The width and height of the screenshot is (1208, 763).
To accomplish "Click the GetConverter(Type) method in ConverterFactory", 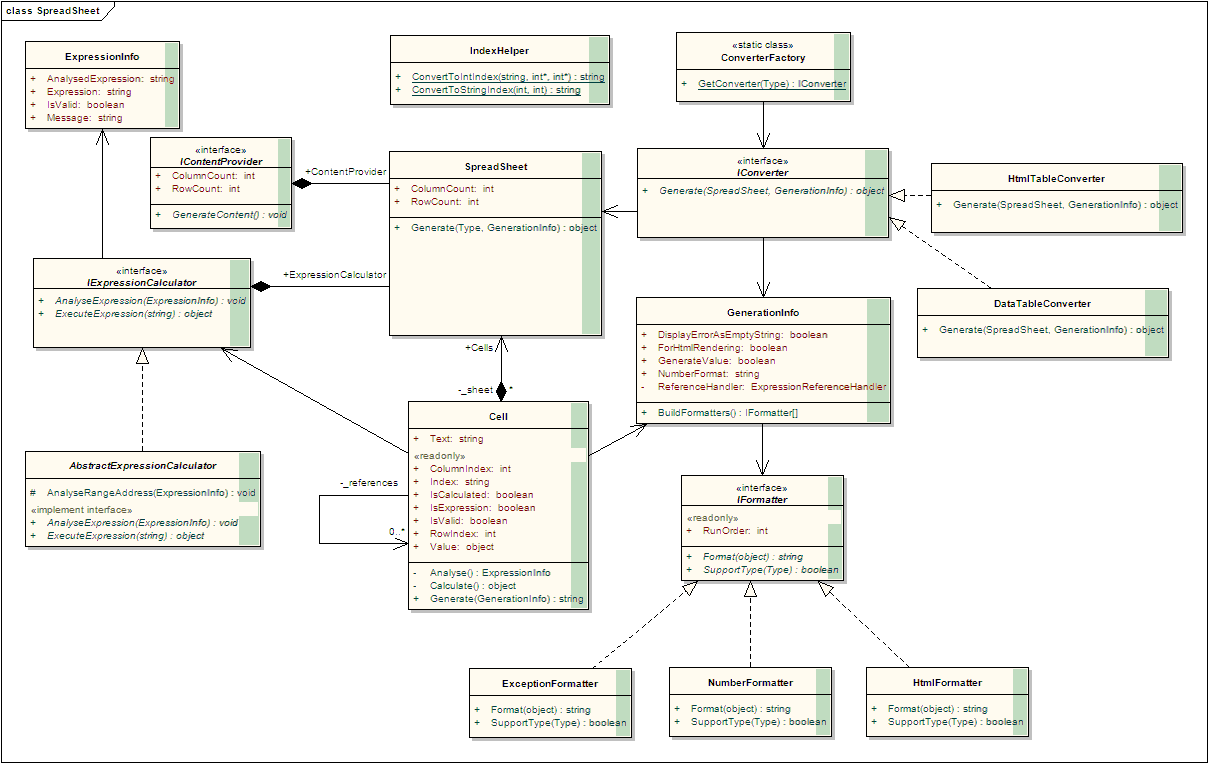I will pos(771,84).
